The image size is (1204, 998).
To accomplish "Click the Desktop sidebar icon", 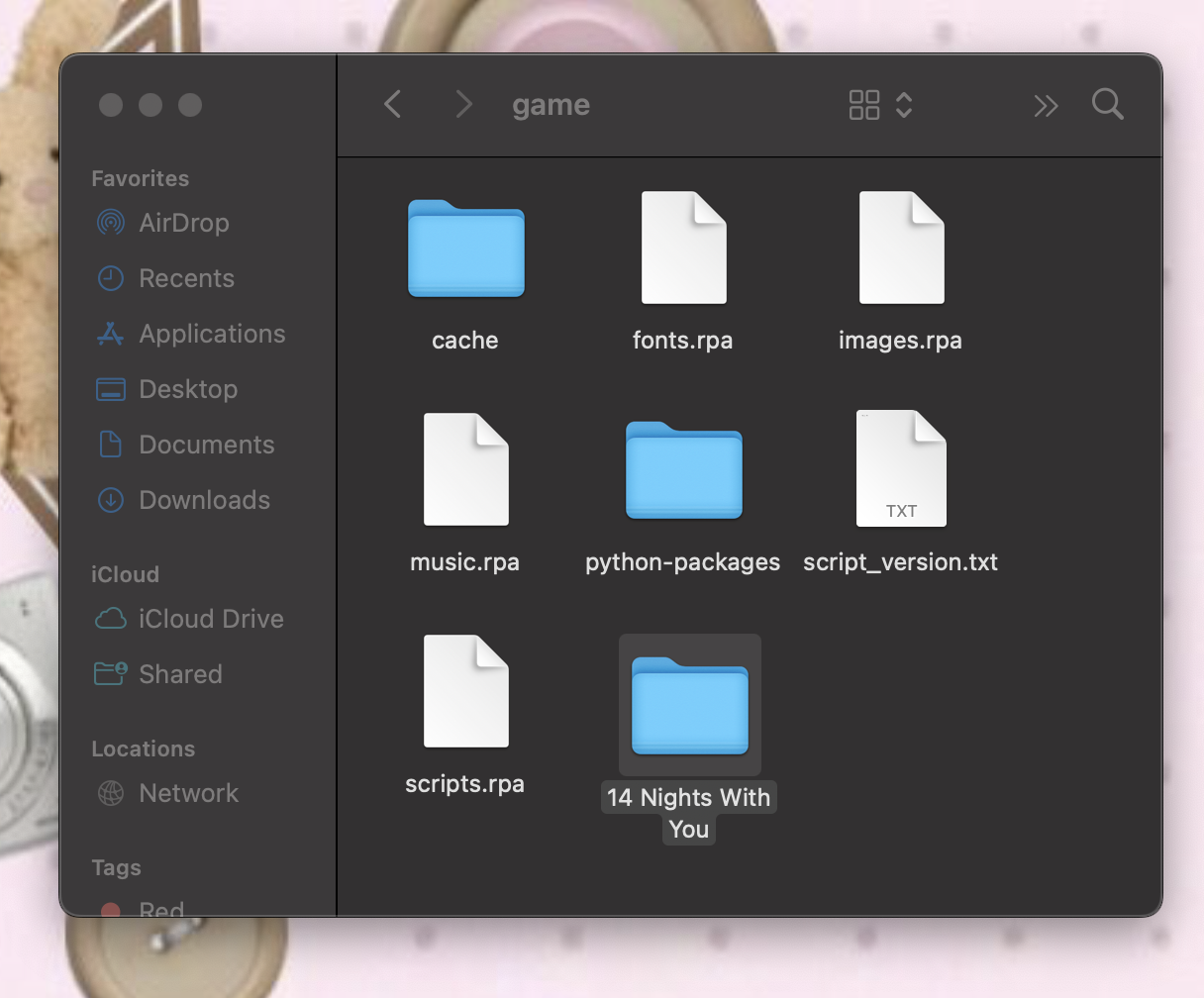I will point(110,389).
